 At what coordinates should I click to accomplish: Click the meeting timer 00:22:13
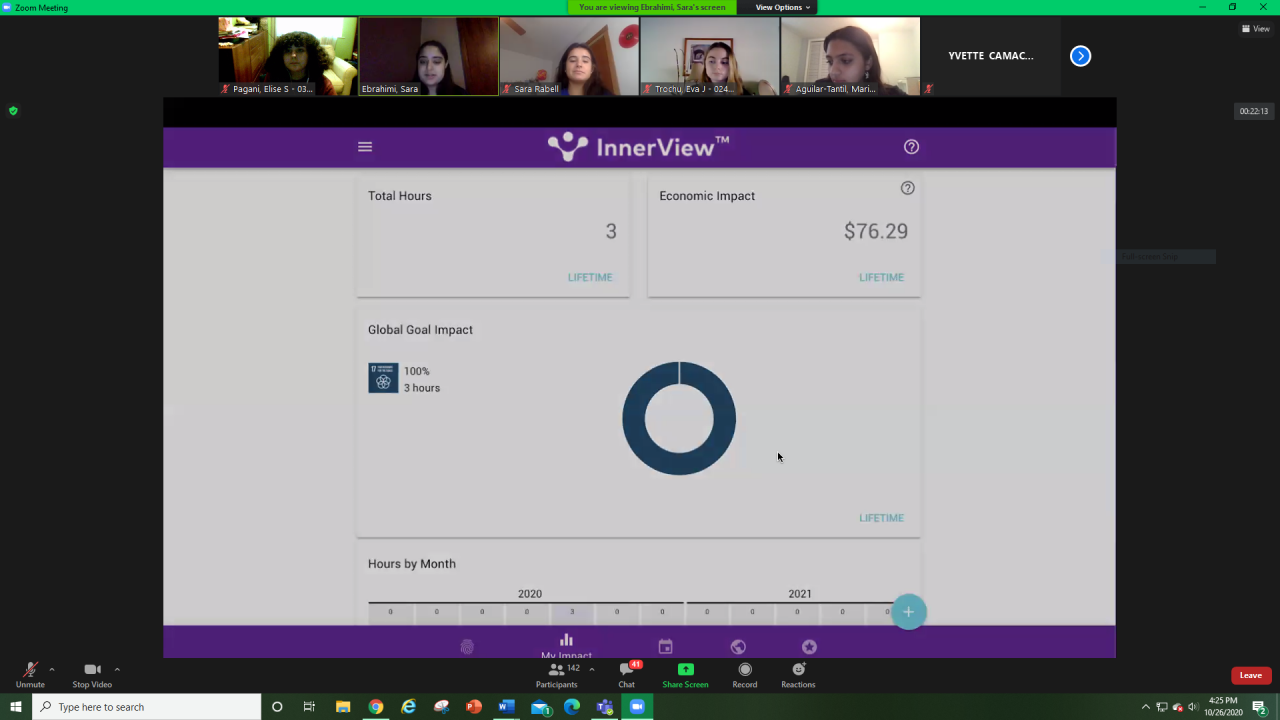point(1254,111)
